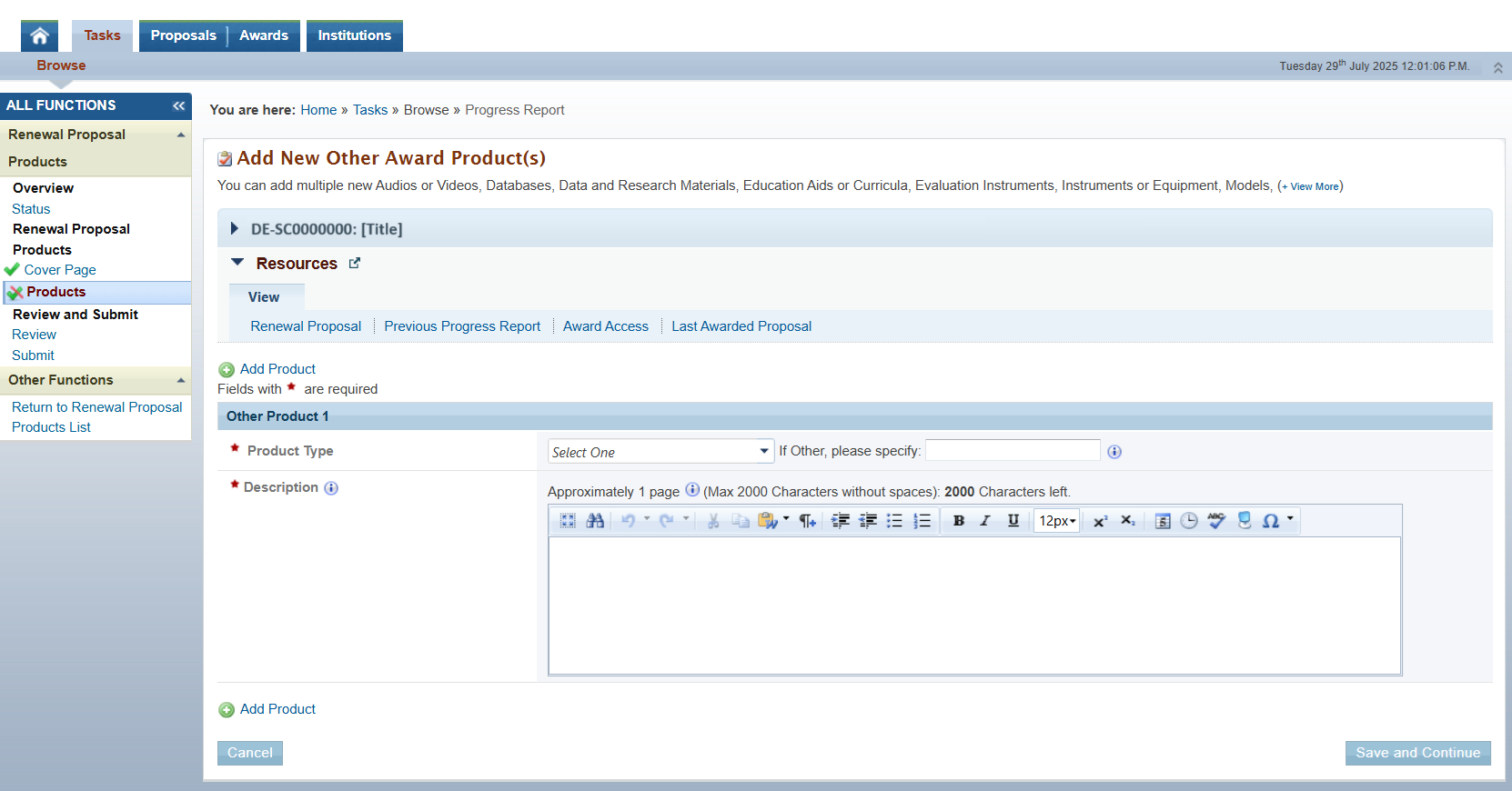Screen dimensions: 1512x791
Task: Collapse the ALL FUNCTIONS sidebar panel
Action: [x=178, y=105]
